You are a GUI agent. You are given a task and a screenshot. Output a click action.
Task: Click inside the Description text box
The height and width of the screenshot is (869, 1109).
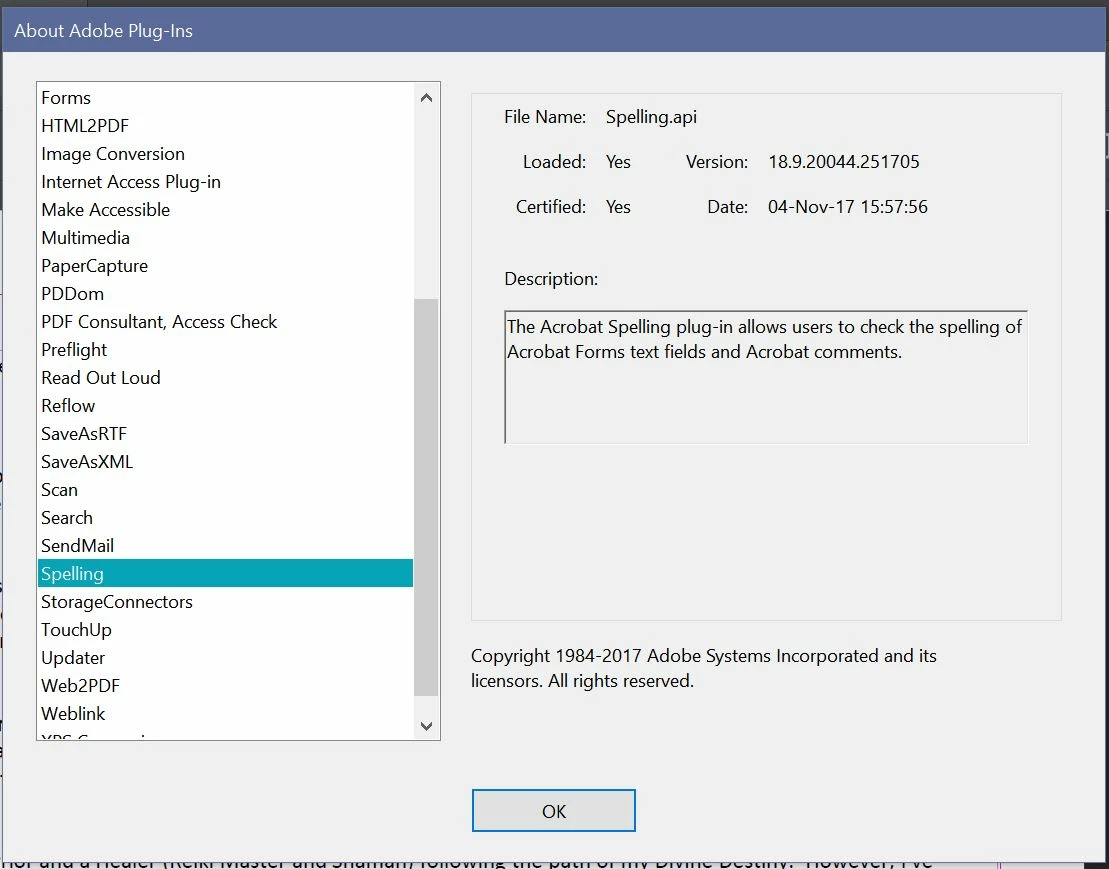pyautogui.click(x=765, y=377)
